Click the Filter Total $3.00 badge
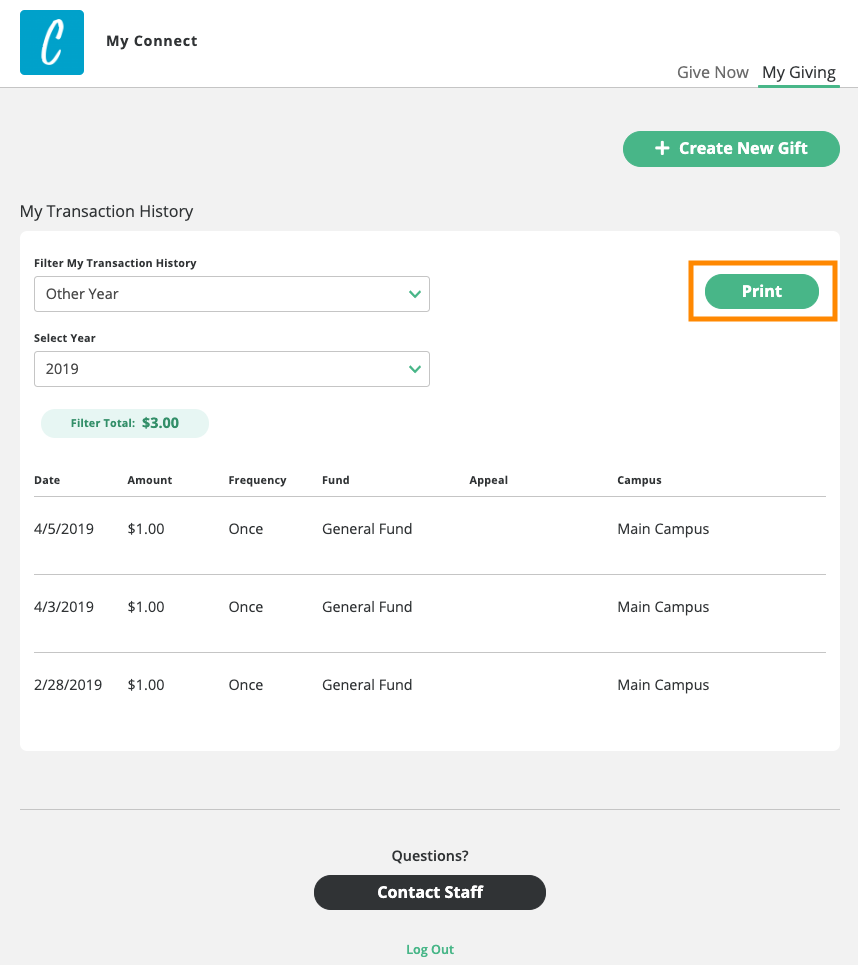Viewport: 858px width, 965px height. 125,423
